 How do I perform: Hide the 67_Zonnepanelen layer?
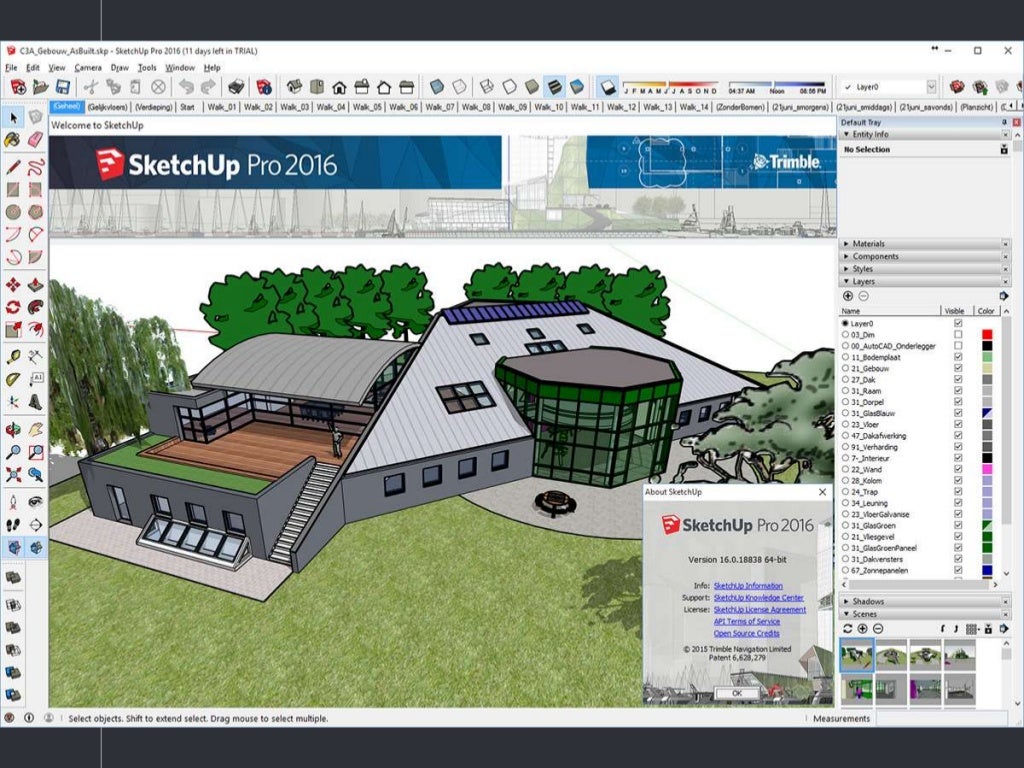click(958, 570)
